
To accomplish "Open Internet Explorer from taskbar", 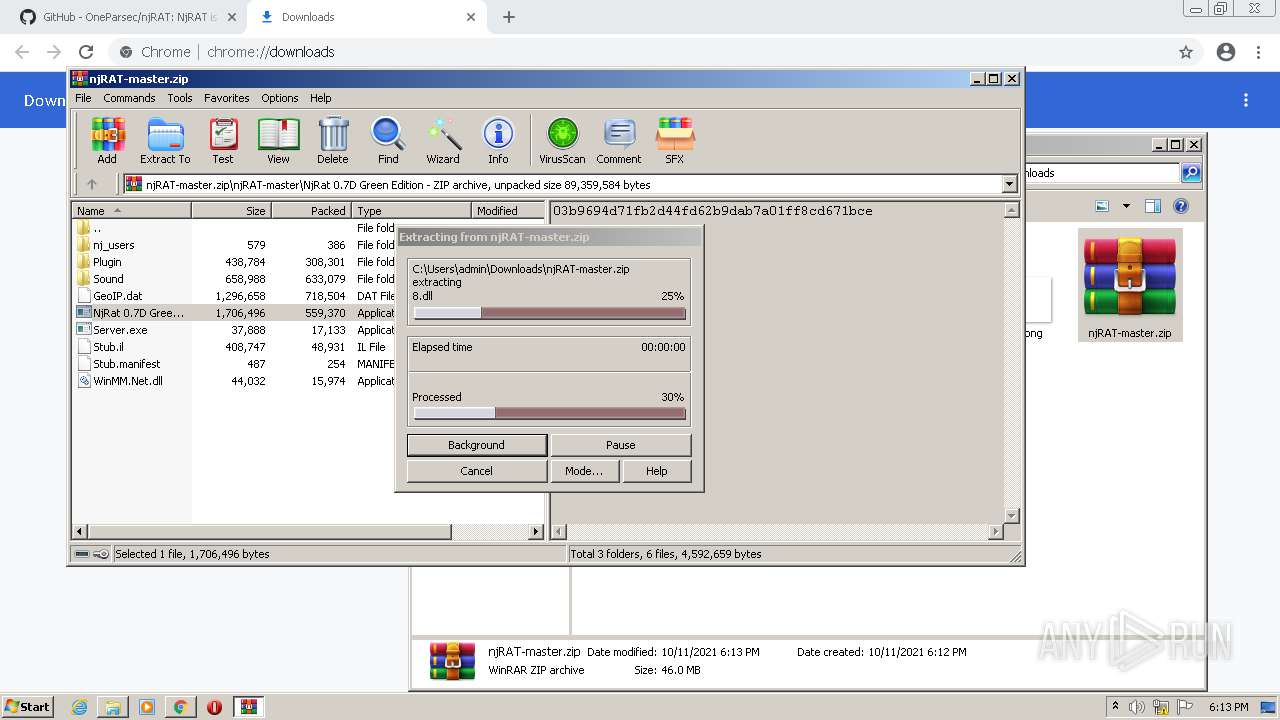I will click(x=80, y=707).
